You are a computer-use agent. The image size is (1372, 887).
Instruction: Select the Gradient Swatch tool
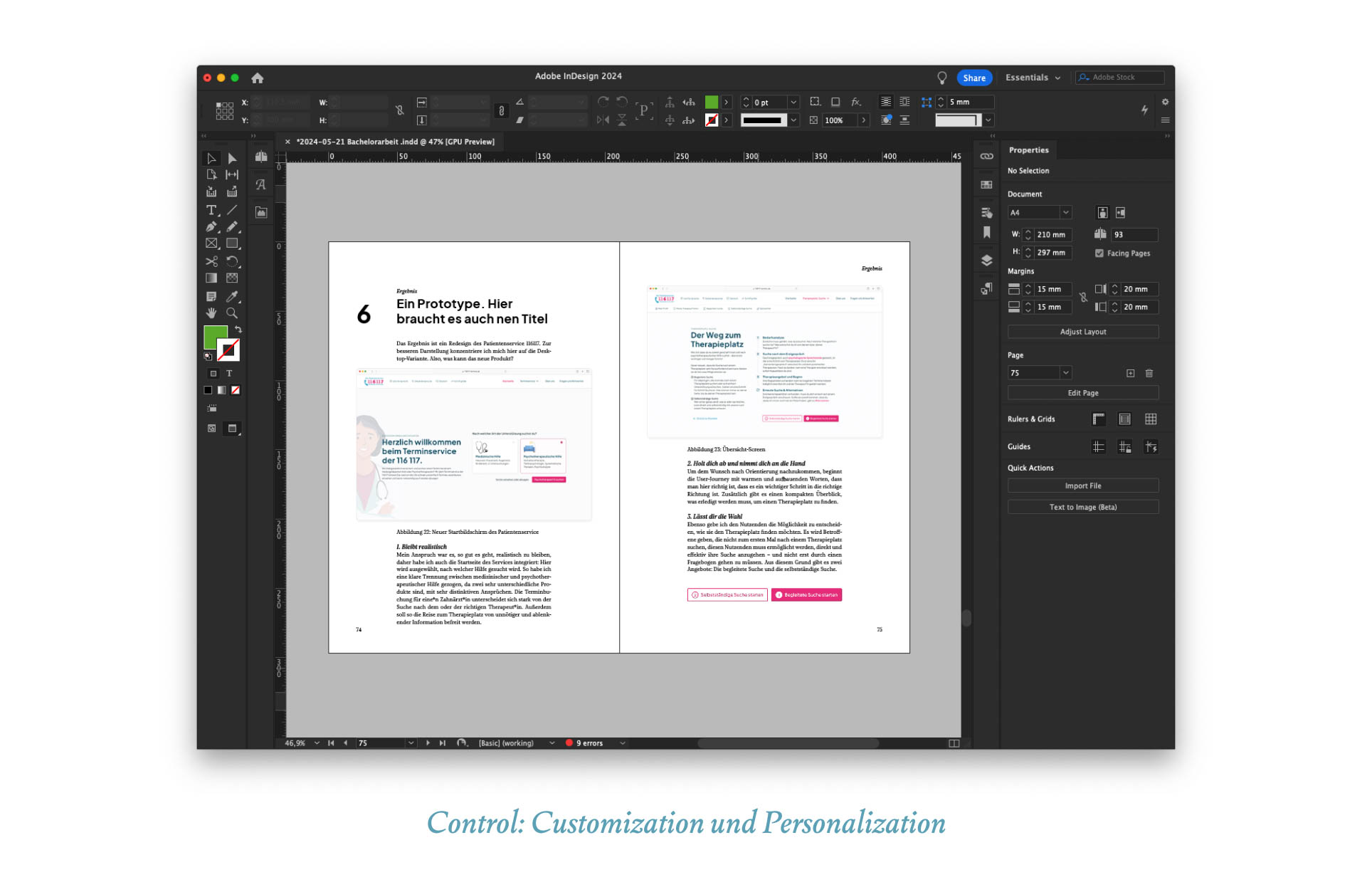pos(211,278)
